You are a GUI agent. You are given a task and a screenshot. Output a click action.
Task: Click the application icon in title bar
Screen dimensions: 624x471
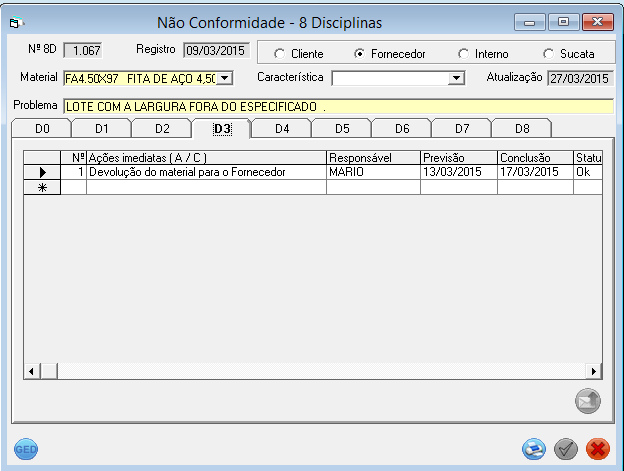(17, 22)
